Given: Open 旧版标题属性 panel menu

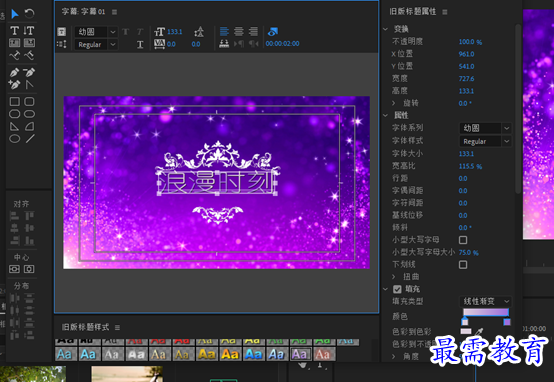Looking at the screenshot, I should [445, 12].
